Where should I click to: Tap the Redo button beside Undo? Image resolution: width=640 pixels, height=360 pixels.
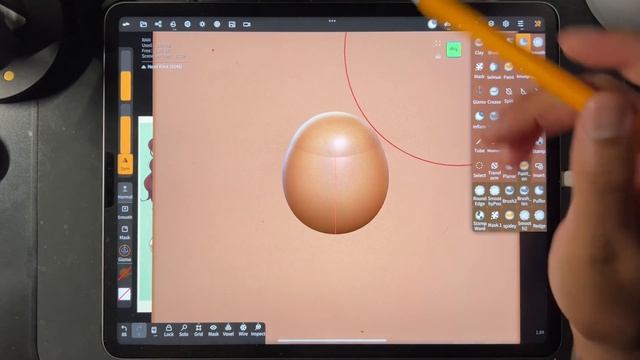139,330
